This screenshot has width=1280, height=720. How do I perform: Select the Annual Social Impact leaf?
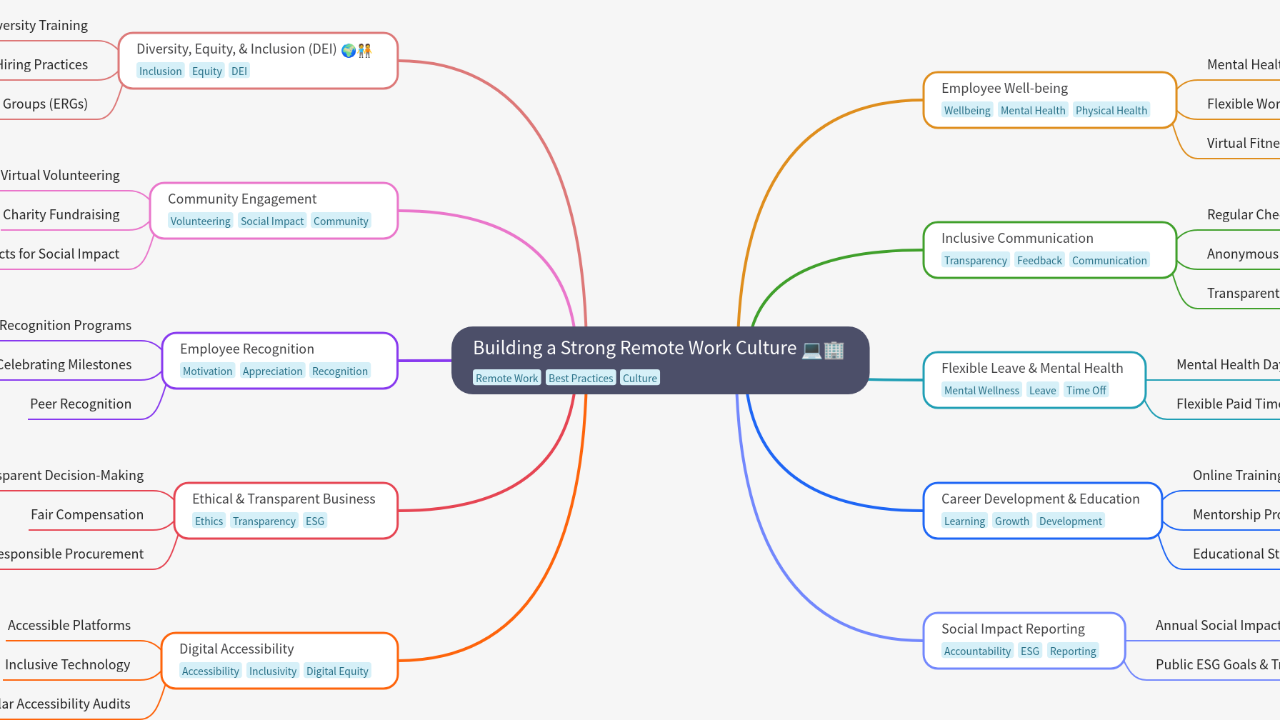pyautogui.click(x=1218, y=626)
